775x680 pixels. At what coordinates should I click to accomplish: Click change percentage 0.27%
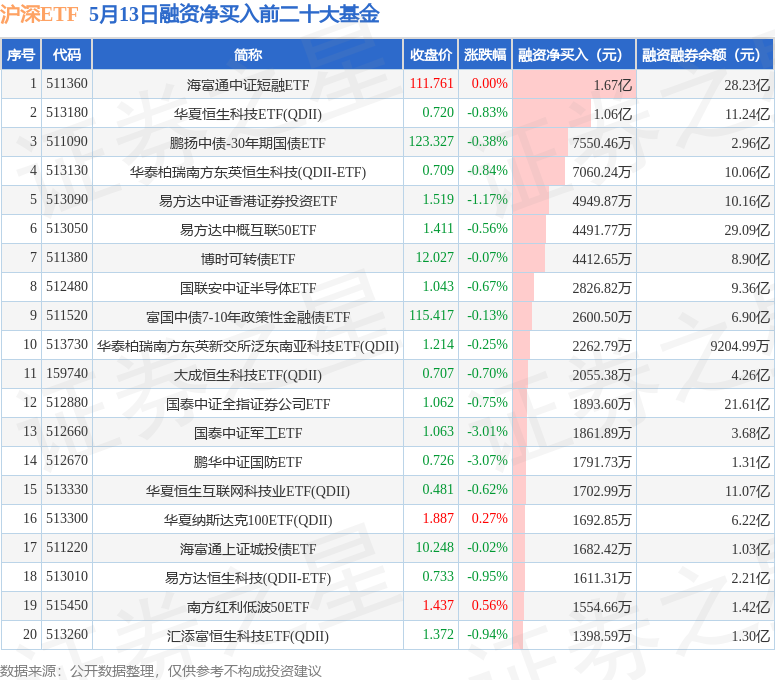pyautogui.click(x=489, y=518)
